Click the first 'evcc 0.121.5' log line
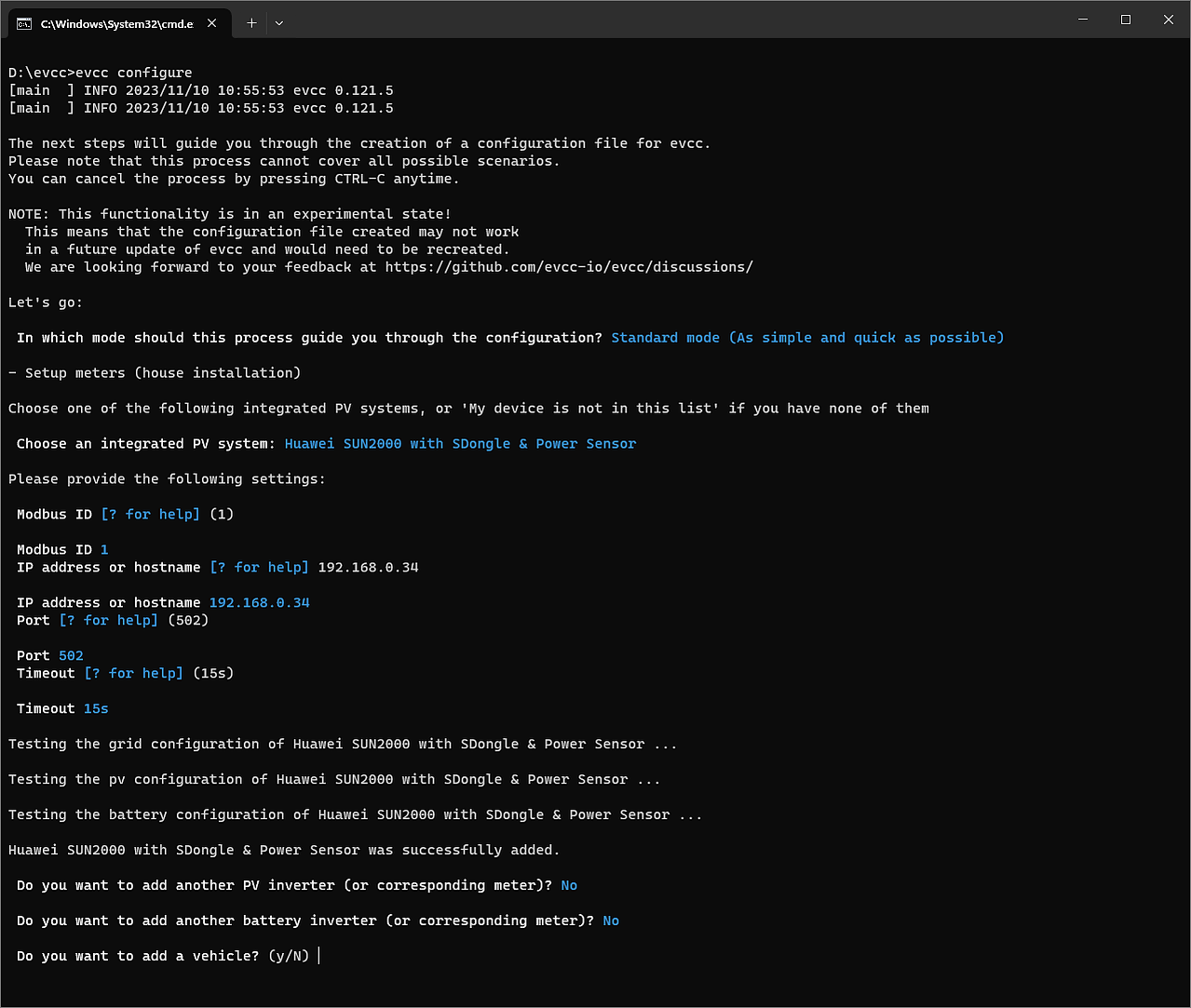 (x=201, y=90)
